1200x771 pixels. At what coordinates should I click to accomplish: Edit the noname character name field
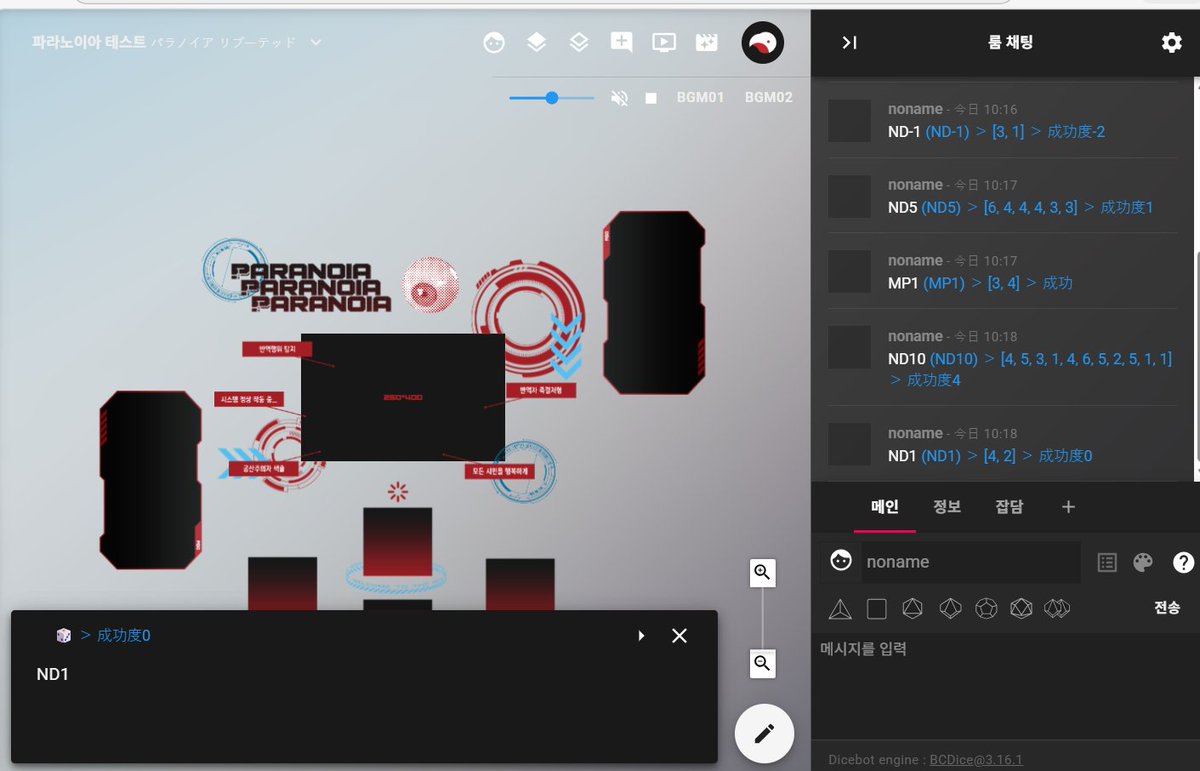[x=970, y=562]
